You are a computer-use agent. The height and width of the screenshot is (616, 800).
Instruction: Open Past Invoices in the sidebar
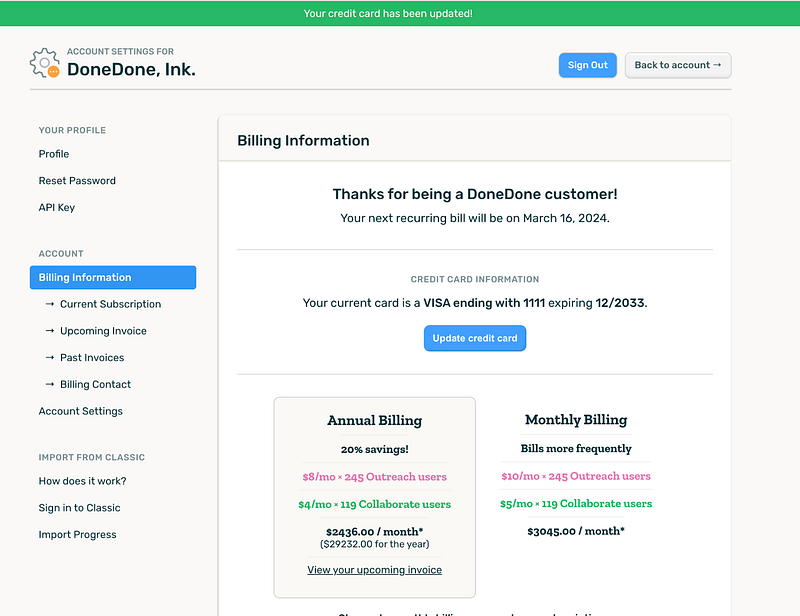coord(92,358)
